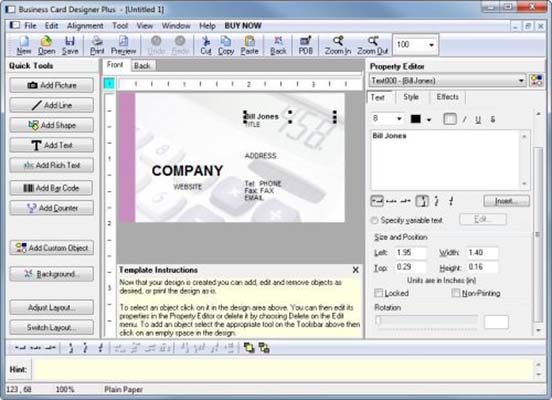Zoom In on the design
This screenshot has height=400, width=552.
click(x=338, y=45)
